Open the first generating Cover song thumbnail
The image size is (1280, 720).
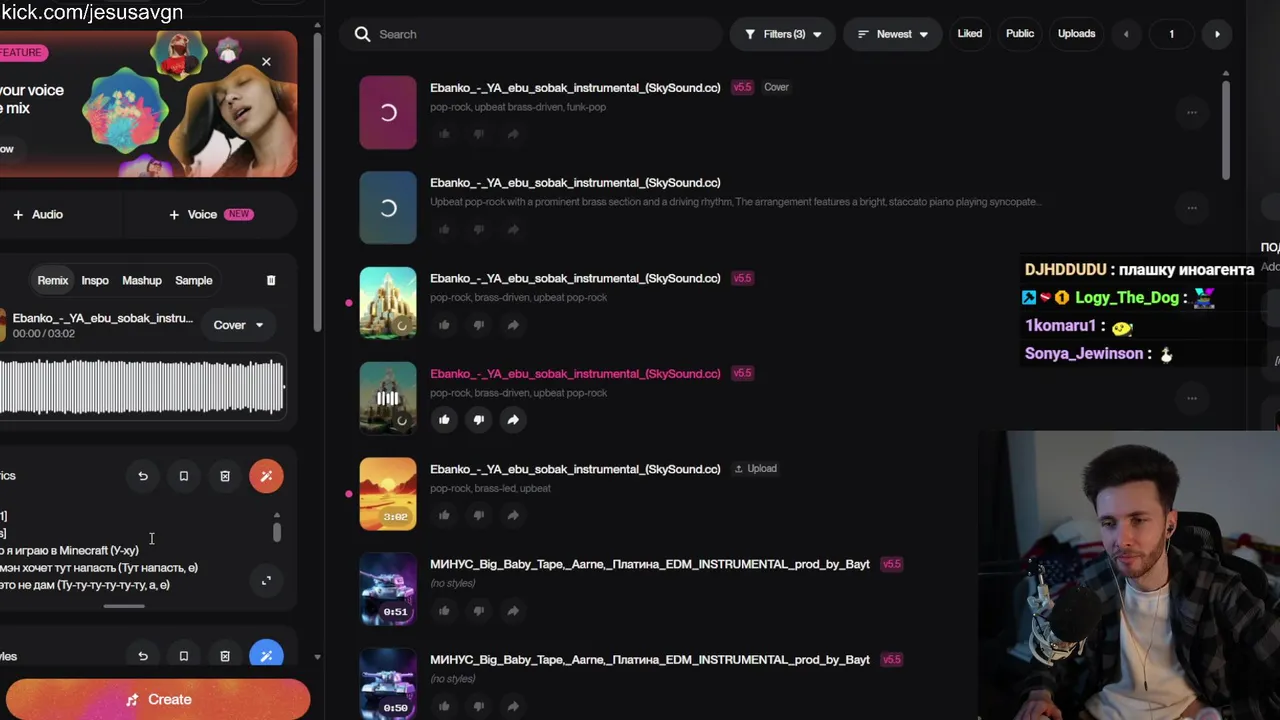[x=388, y=113]
